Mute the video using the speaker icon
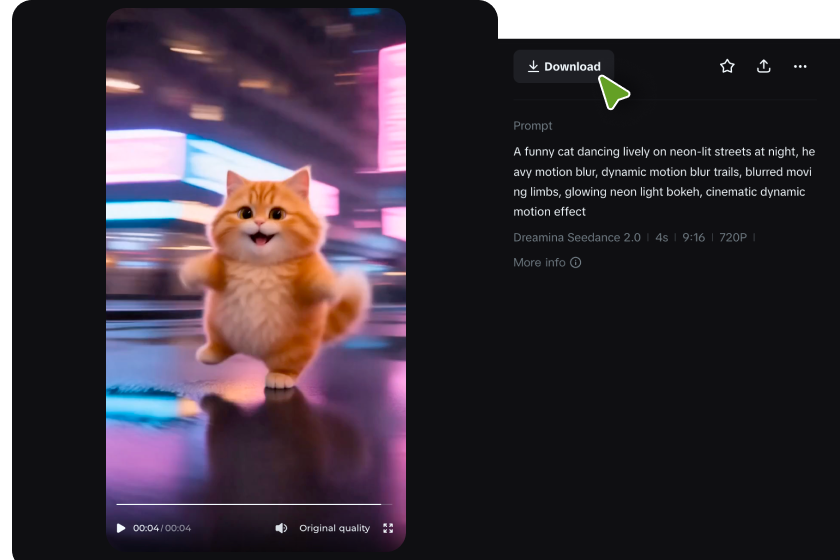The width and height of the screenshot is (840, 560). point(281,528)
